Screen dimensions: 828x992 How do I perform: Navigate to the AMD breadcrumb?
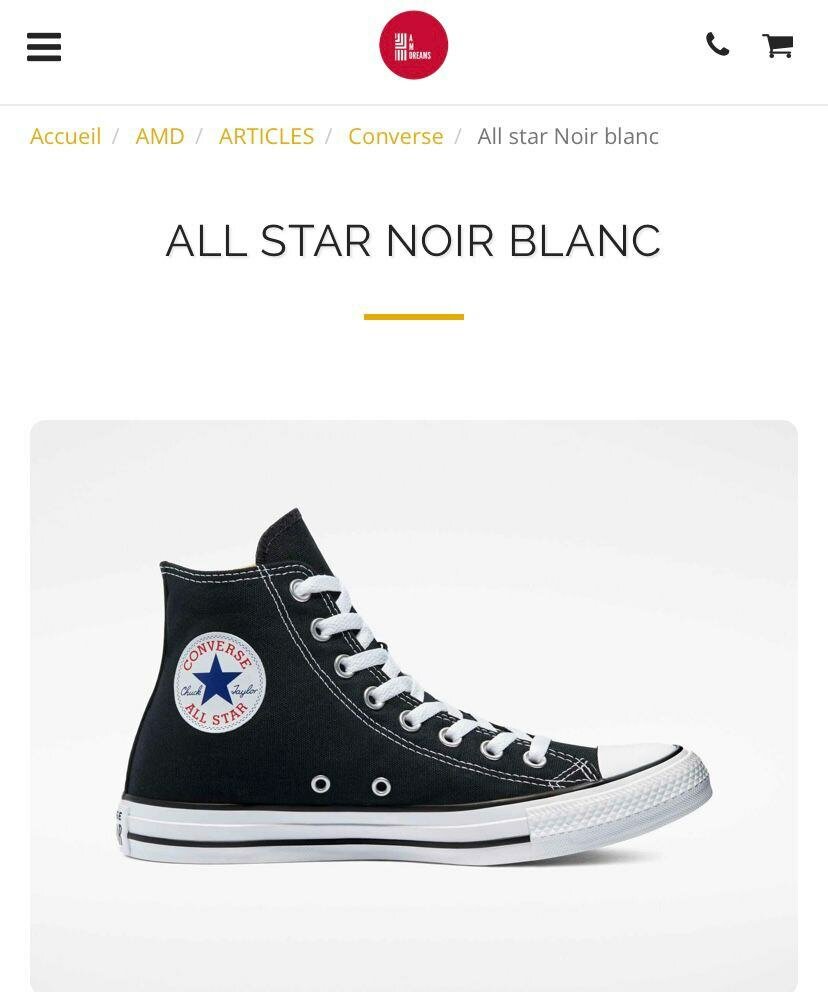click(160, 136)
